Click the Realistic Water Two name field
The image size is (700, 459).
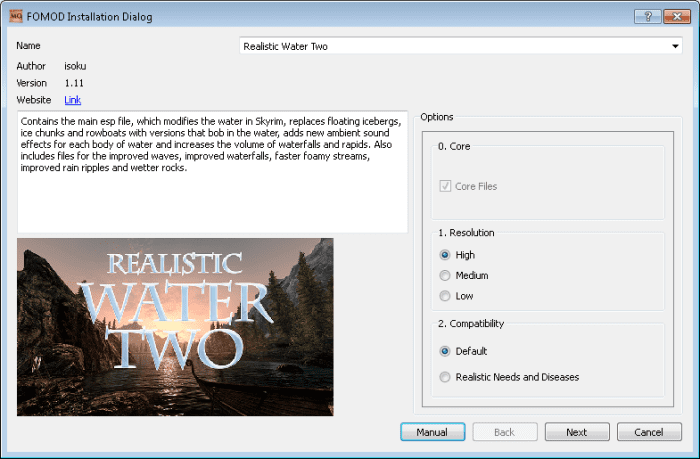461,46
